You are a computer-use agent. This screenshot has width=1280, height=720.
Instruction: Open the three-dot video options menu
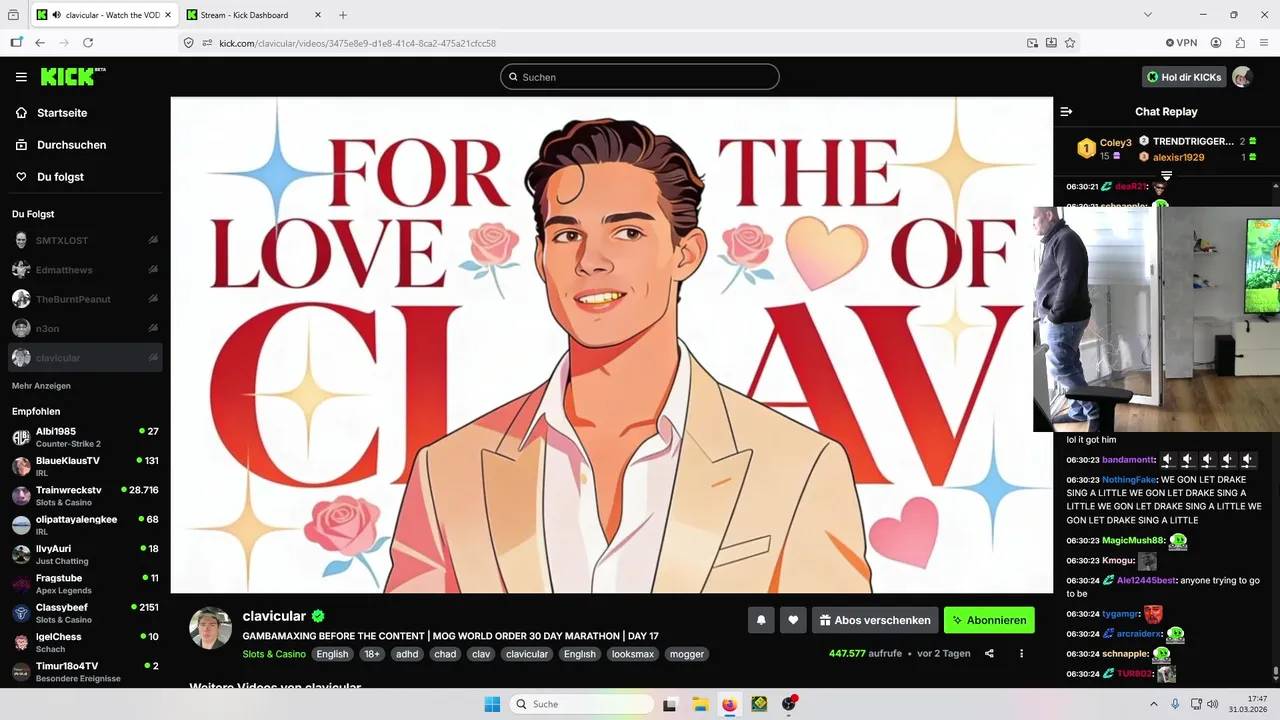coord(1021,654)
